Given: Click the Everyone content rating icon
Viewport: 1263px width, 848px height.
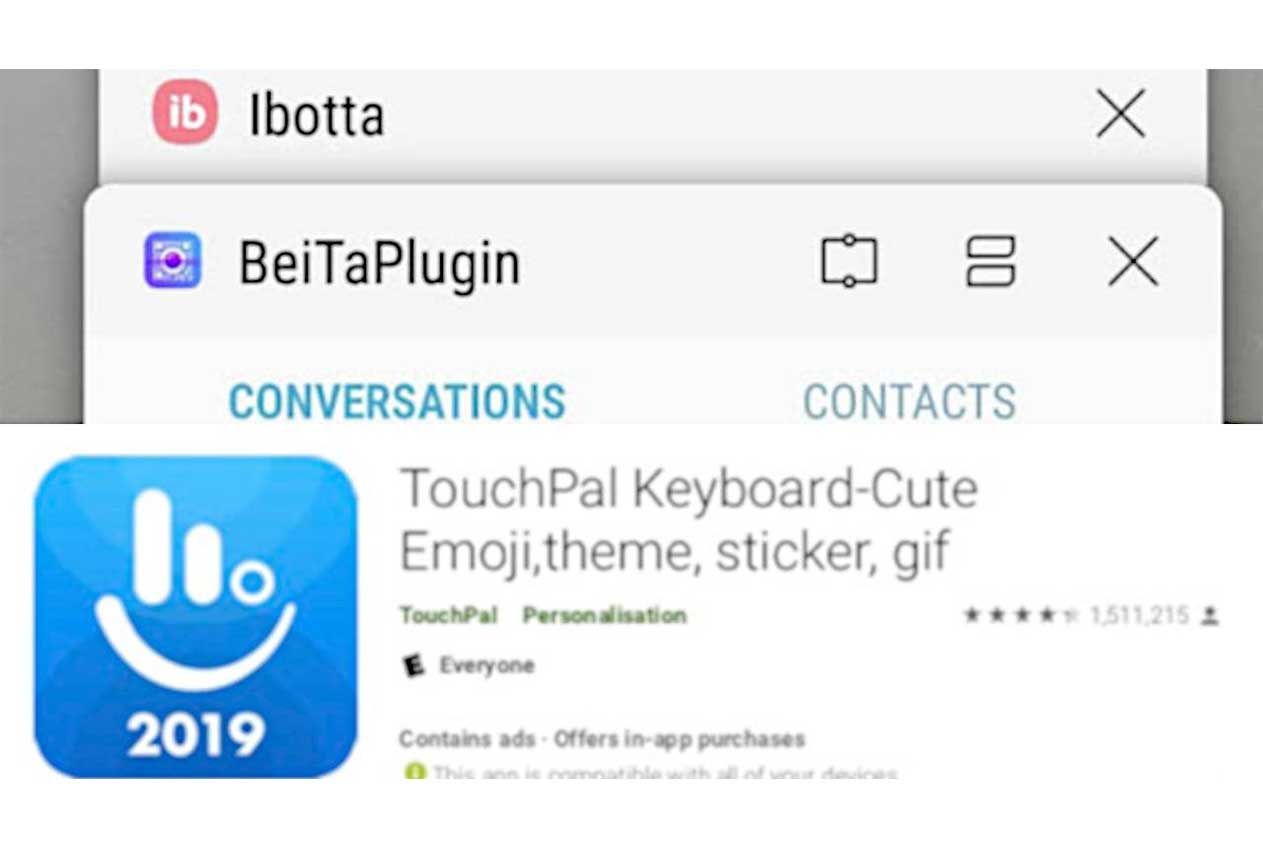Looking at the screenshot, I should (x=413, y=666).
